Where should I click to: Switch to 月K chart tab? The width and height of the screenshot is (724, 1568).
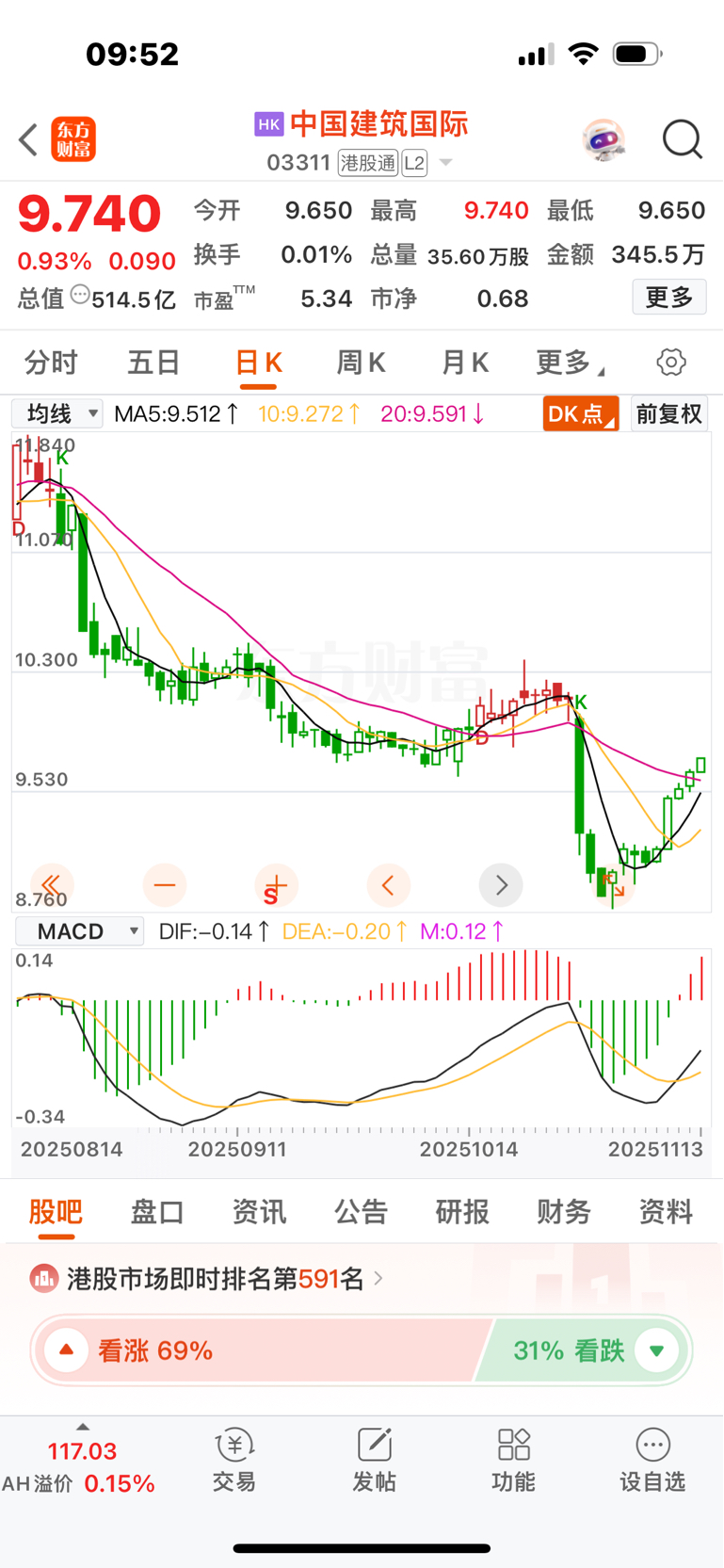tap(465, 363)
